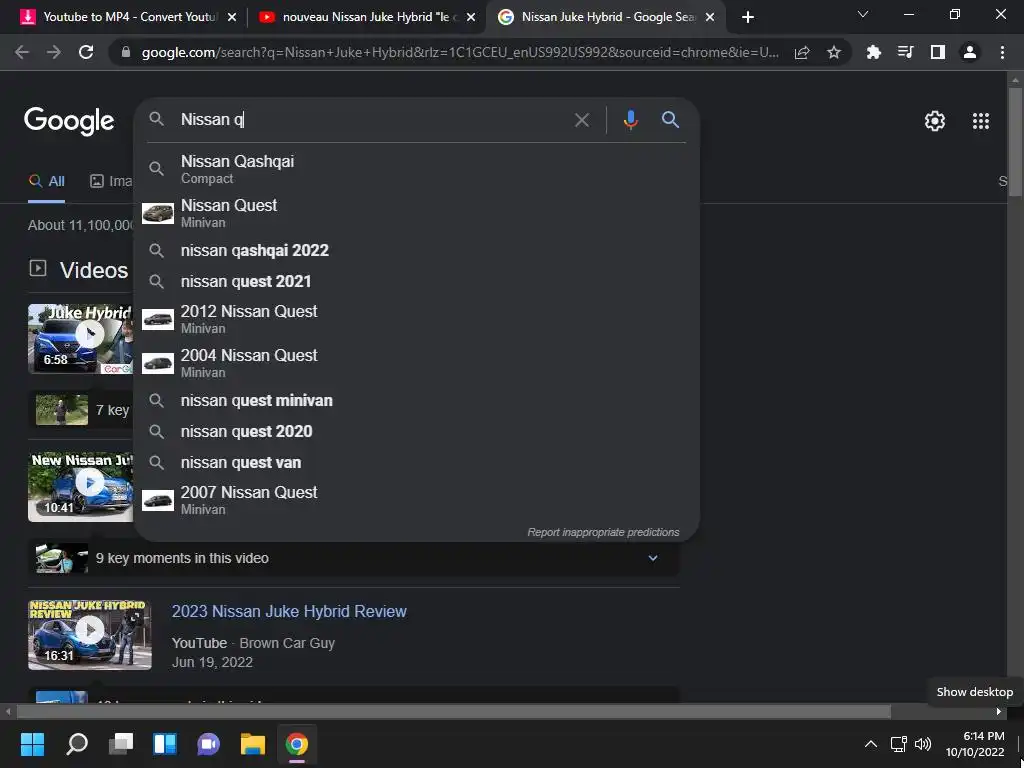Open the Windows Start menu

click(x=32, y=744)
